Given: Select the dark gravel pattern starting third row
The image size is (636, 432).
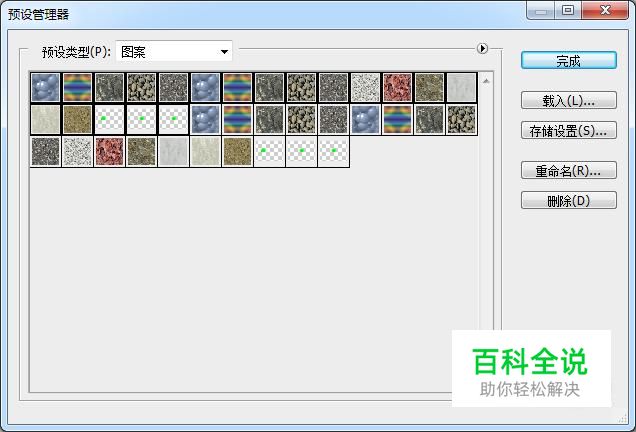Looking at the screenshot, I should tap(45, 152).
